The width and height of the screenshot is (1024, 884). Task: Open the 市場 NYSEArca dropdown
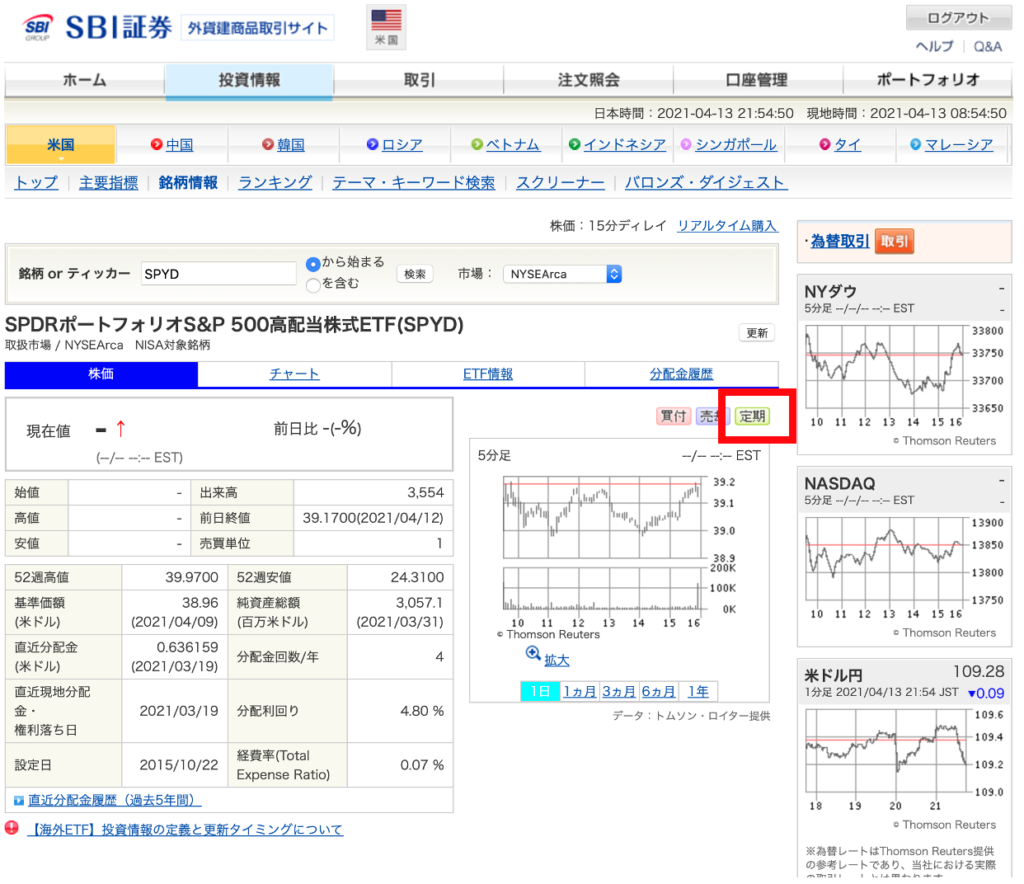562,274
